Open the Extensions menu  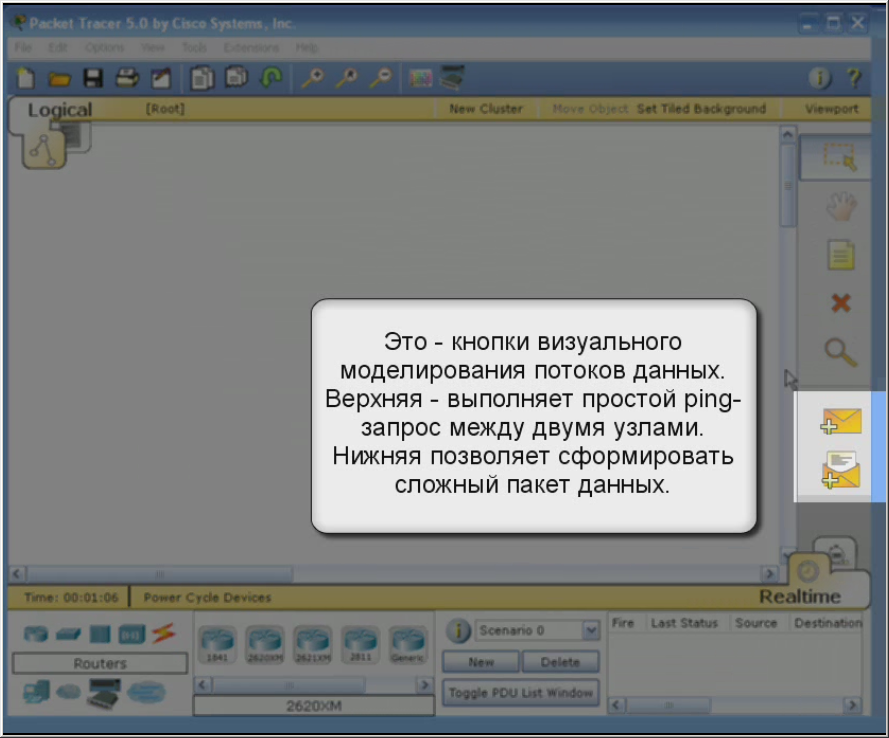tap(251, 47)
